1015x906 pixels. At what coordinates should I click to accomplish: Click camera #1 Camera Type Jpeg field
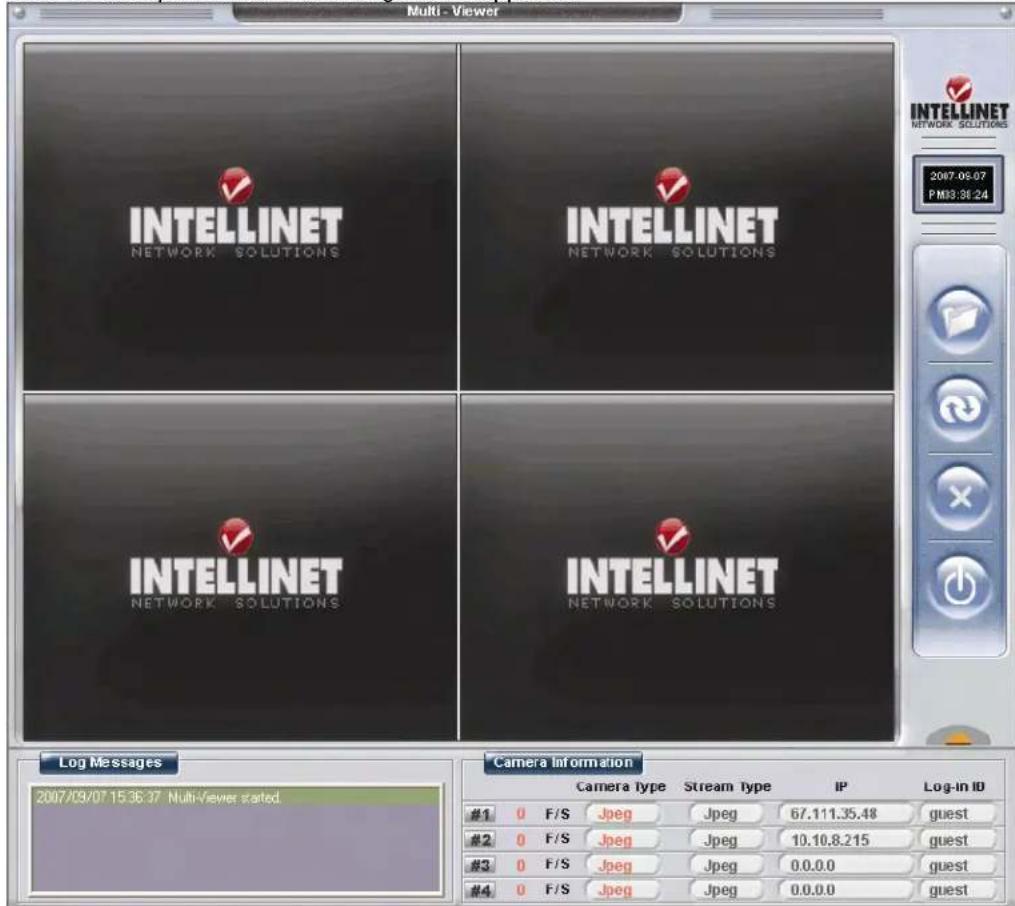pyautogui.click(x=622, y=813)
